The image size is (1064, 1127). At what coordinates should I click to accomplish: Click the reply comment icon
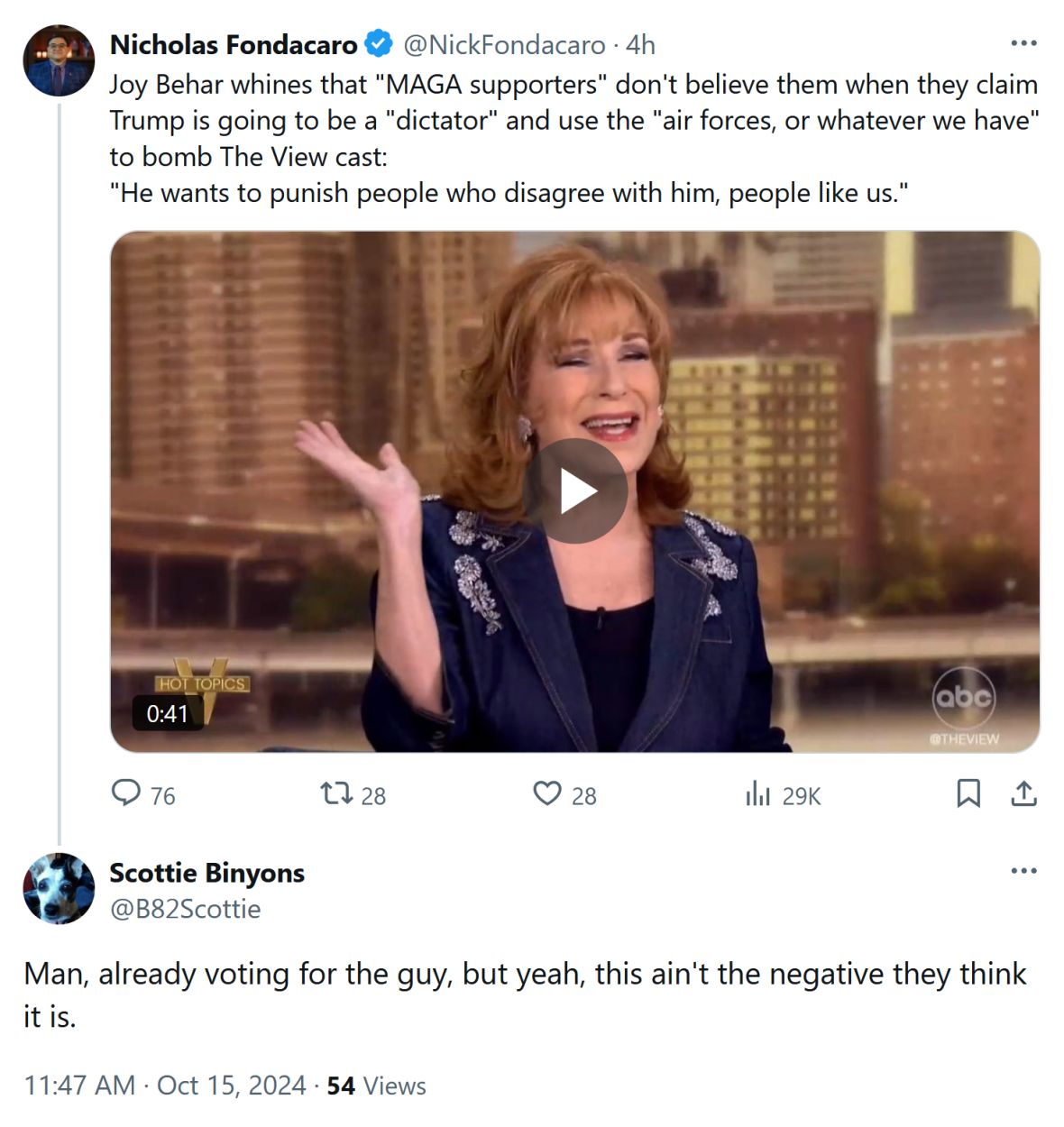(x=126, y=793)
